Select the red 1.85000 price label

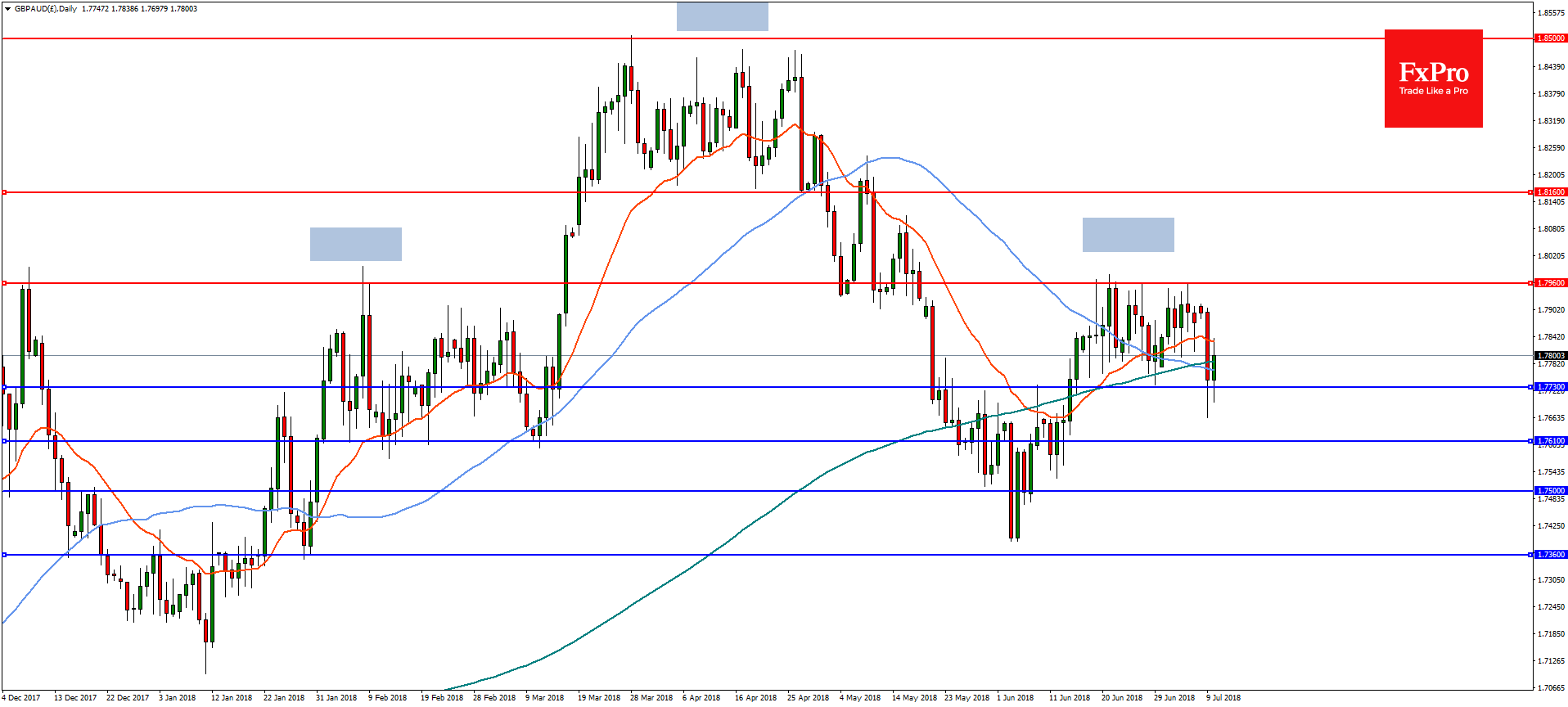(x=1550, y=38)
